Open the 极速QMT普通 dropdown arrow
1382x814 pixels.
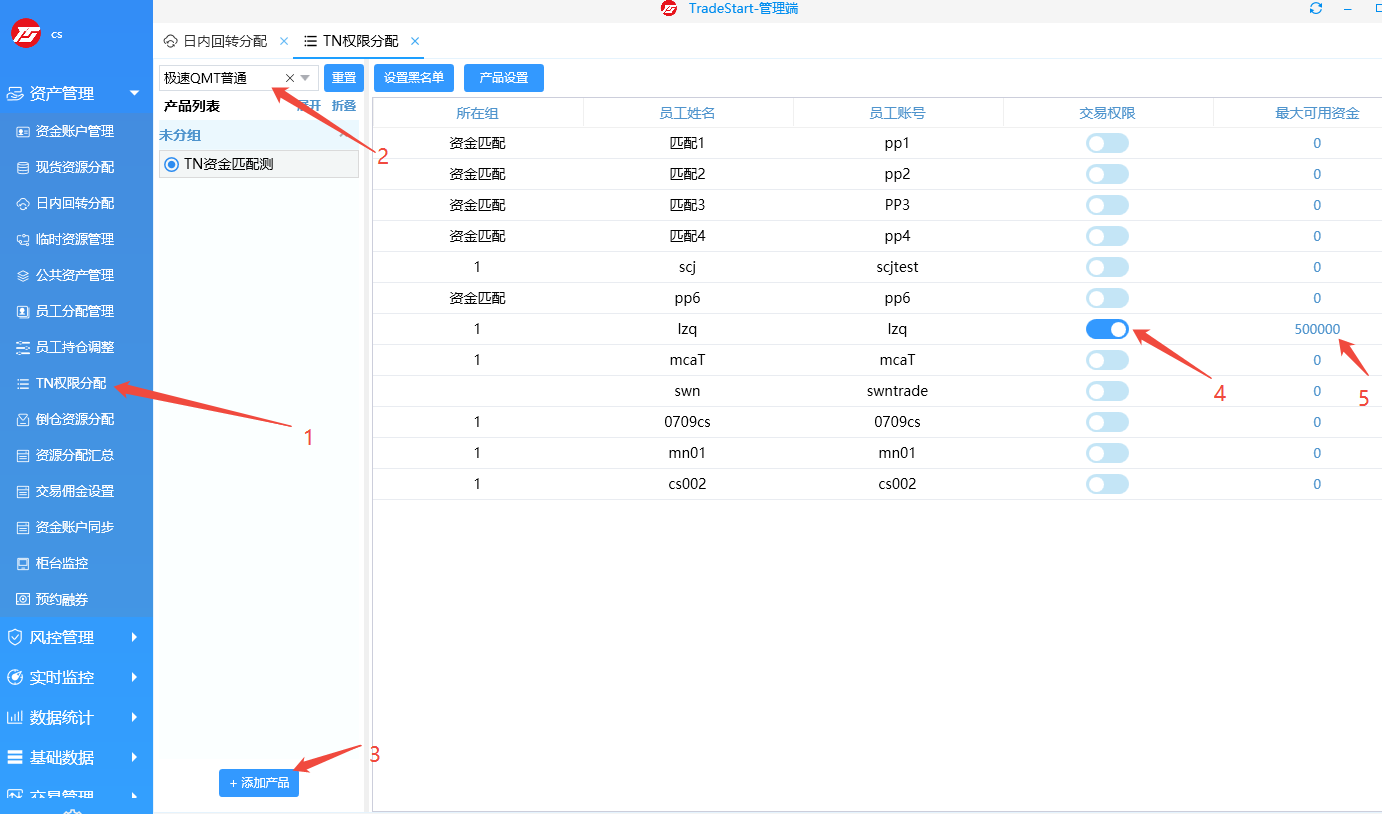tap(306, 78)
